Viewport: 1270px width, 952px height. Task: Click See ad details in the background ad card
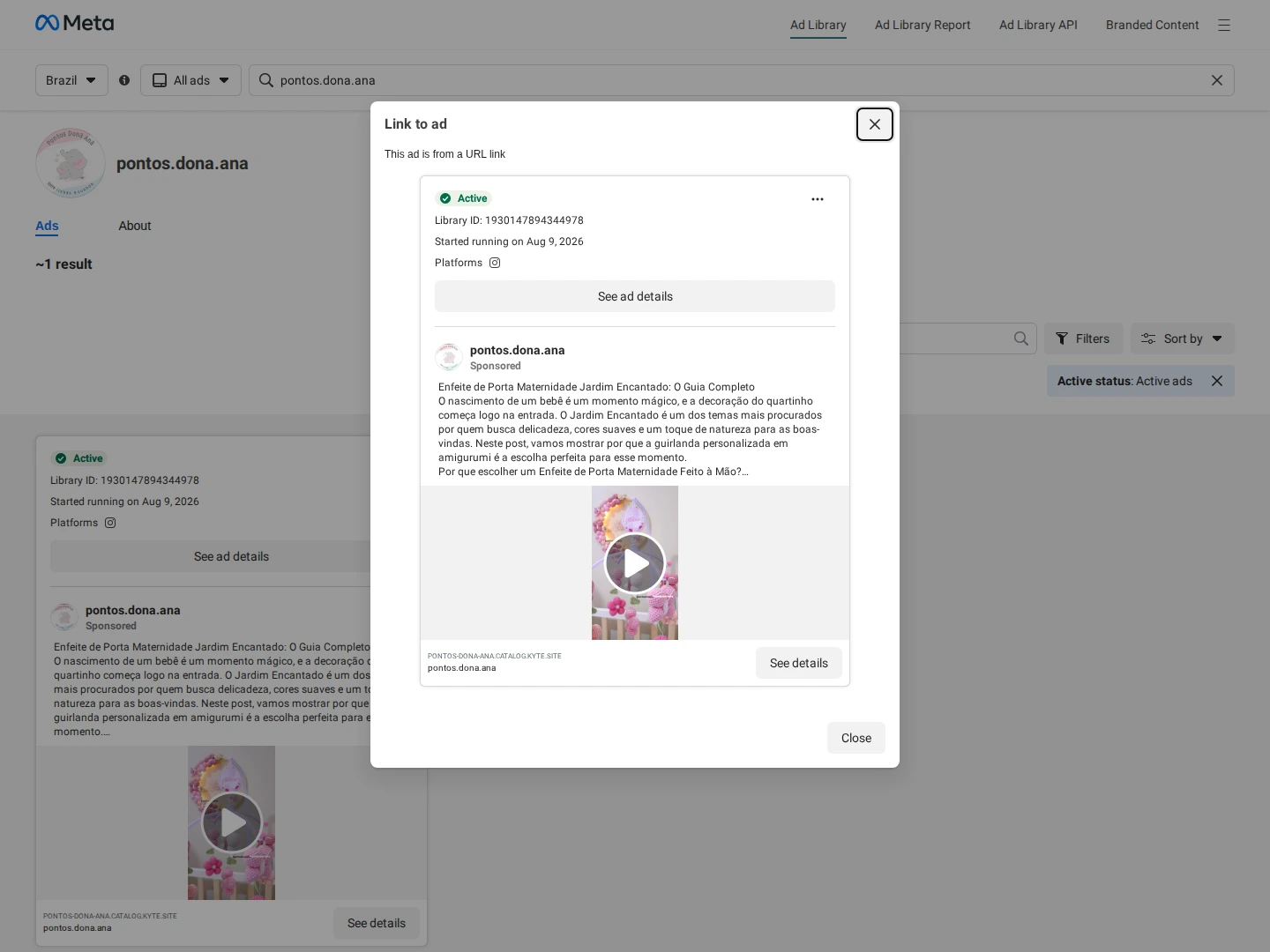click(211, 556)
